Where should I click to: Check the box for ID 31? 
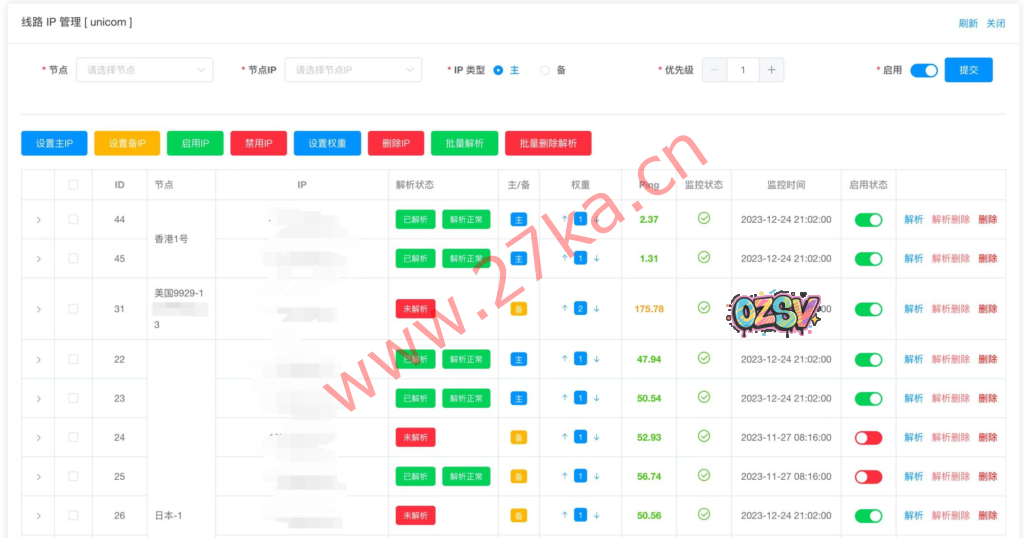tap(73, 309)
